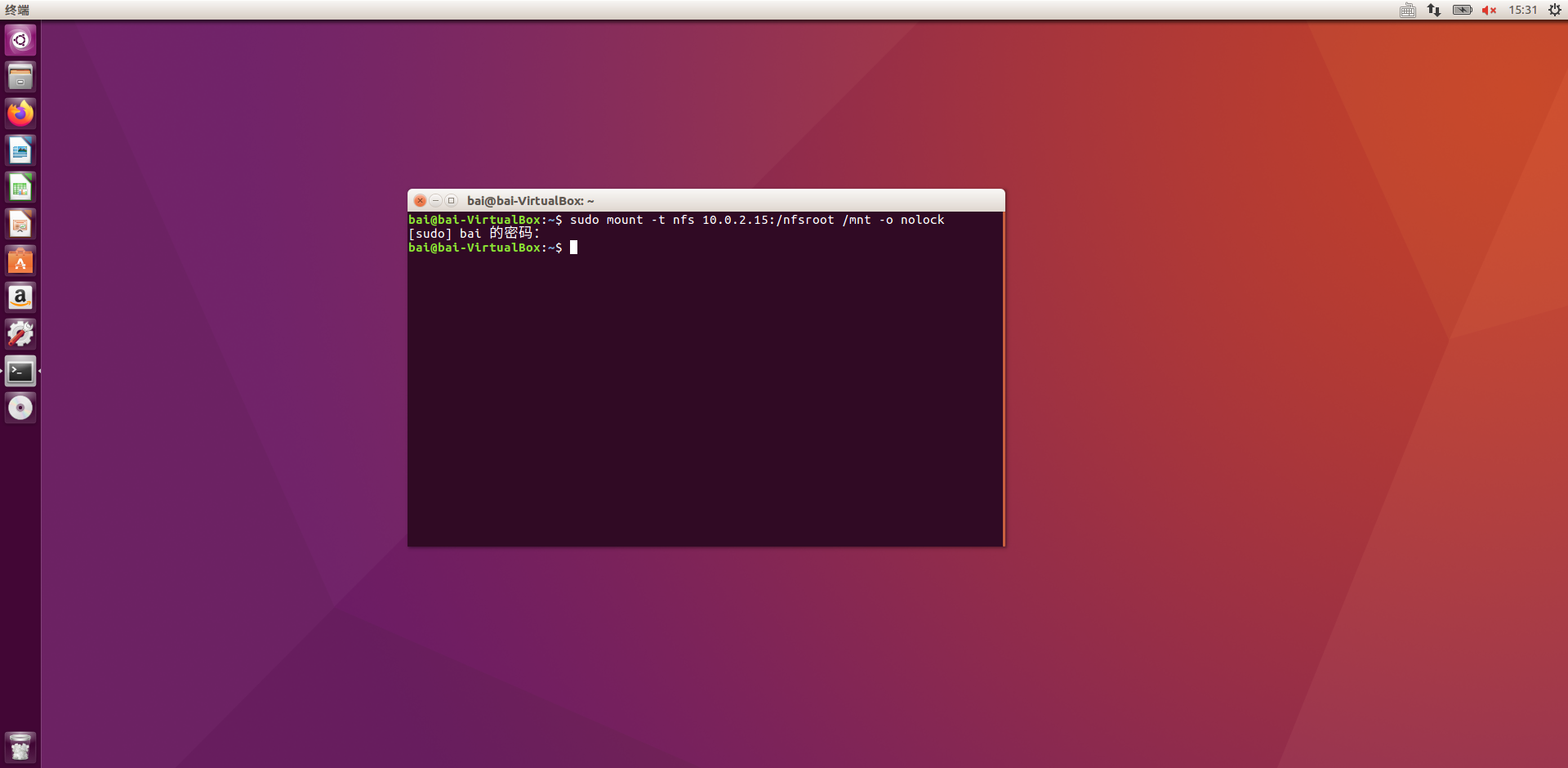Launch LibreOffice Writer

pos(20,150)
